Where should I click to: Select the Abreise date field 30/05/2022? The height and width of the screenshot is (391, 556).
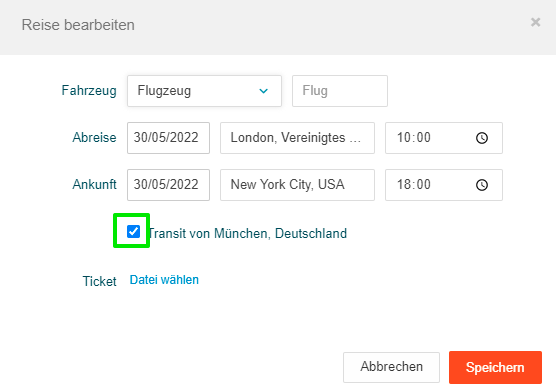tap(168, 138)
